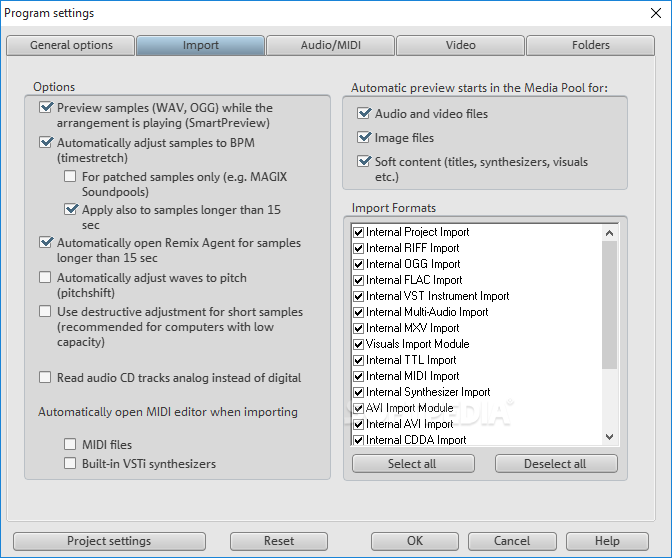Viewport: 672px width, 558px height.
Task: Toggle Visuals Import Module checkbox
Action: (x=358, y=344)
